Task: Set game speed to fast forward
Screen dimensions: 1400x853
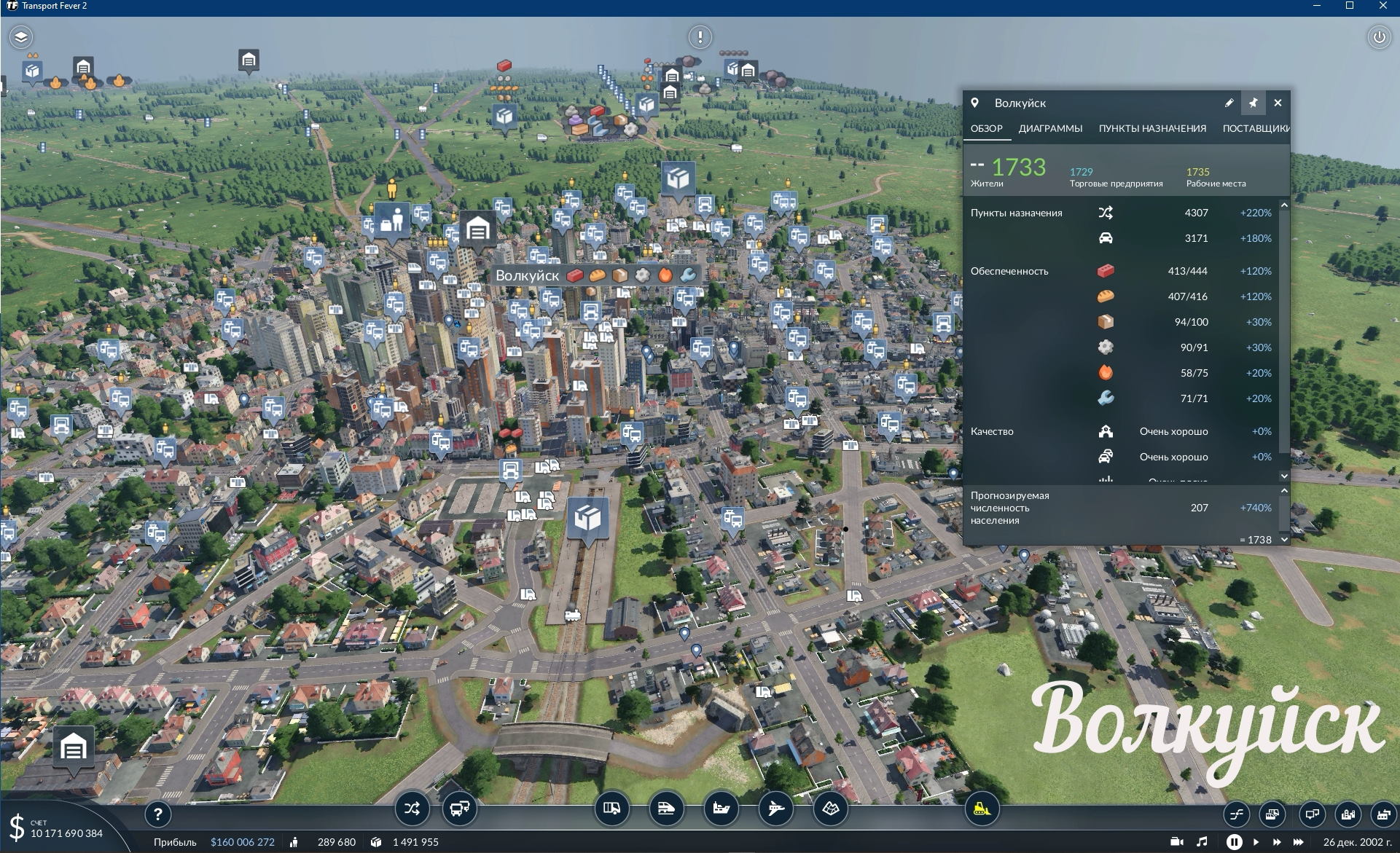Action: tap(1277, 841)
